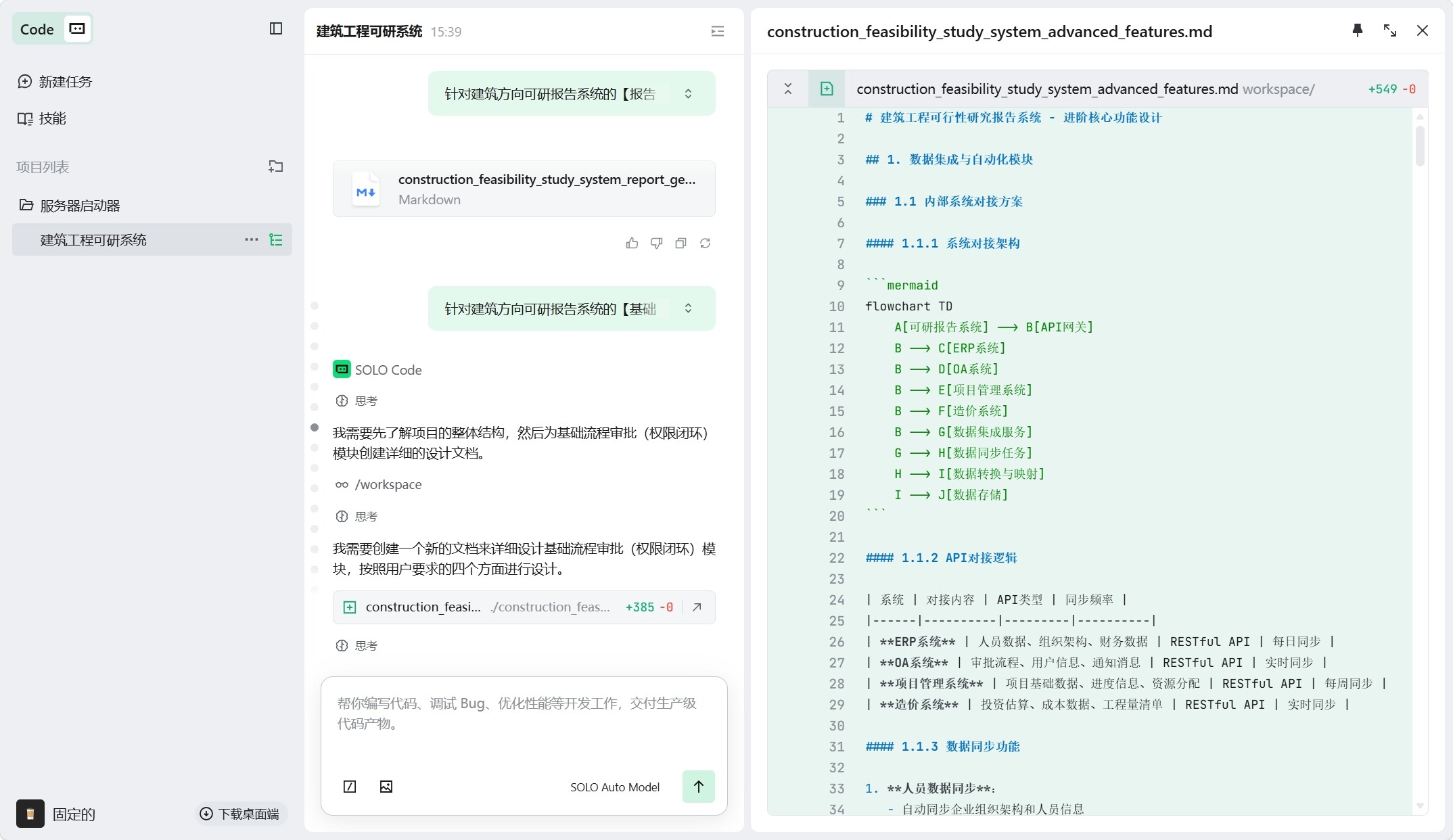Give a thumbs down to the assistant reply
Viewport: 1453px width, 840px height.
[655, 243]
